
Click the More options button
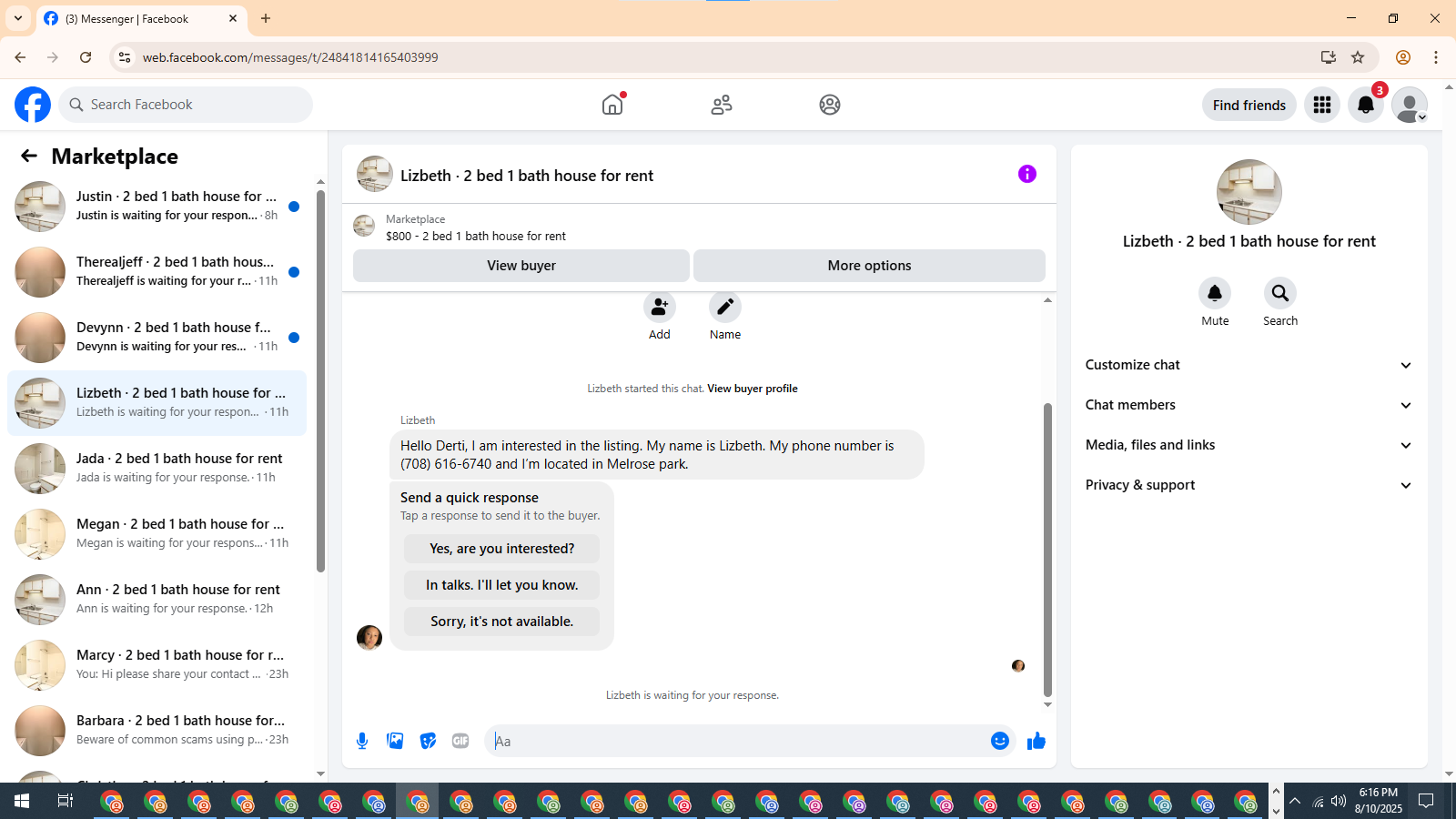pos(869,266)
